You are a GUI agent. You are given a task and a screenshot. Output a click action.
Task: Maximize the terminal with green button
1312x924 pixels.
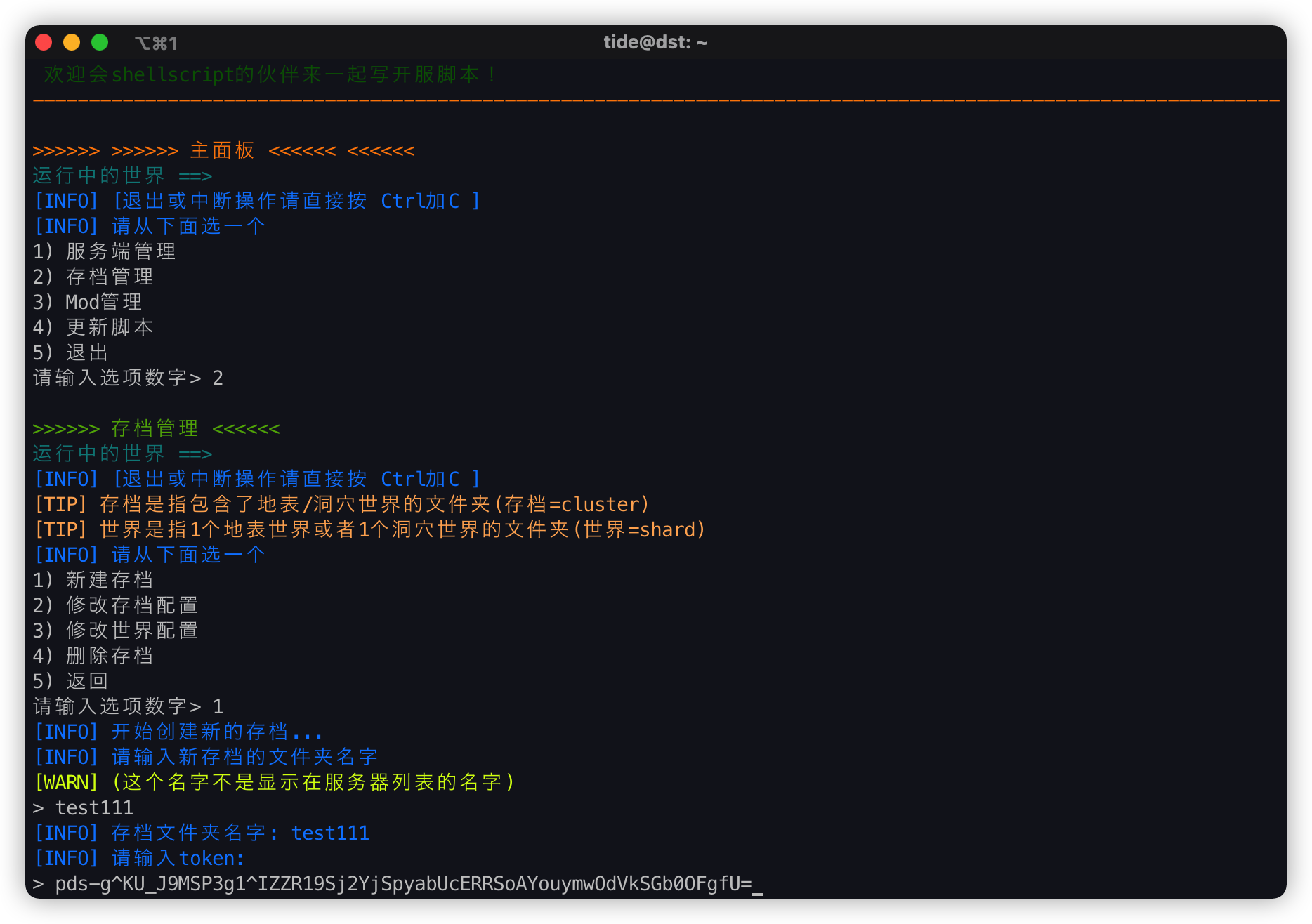100,42
